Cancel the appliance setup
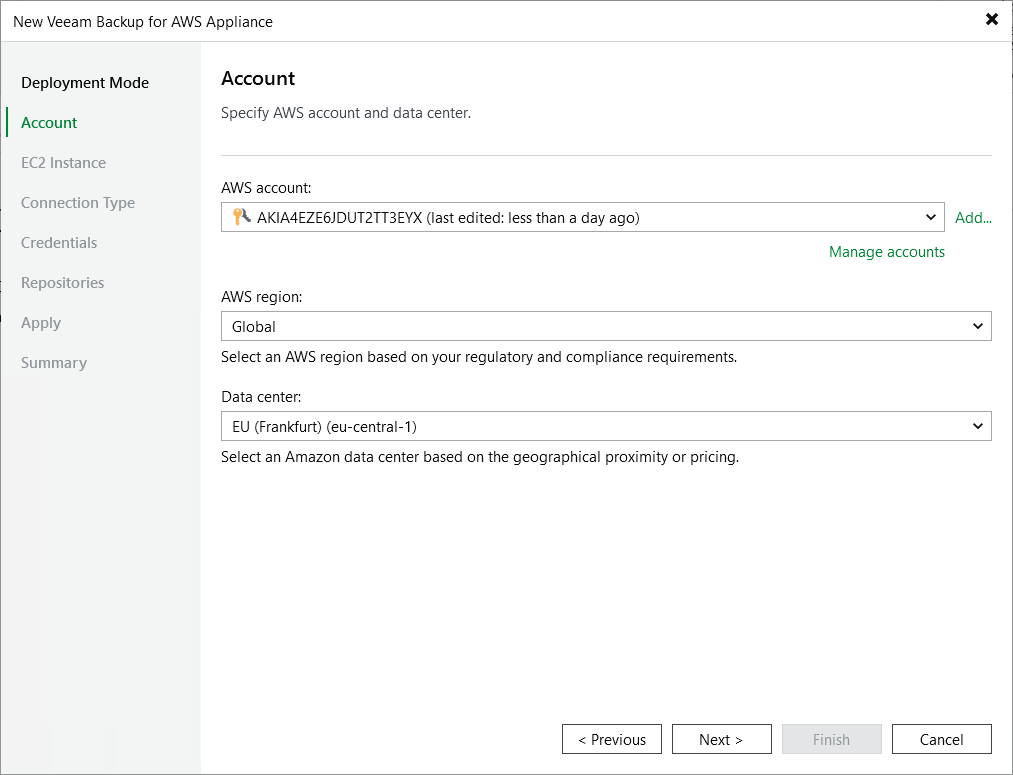 tap(941, 739)
